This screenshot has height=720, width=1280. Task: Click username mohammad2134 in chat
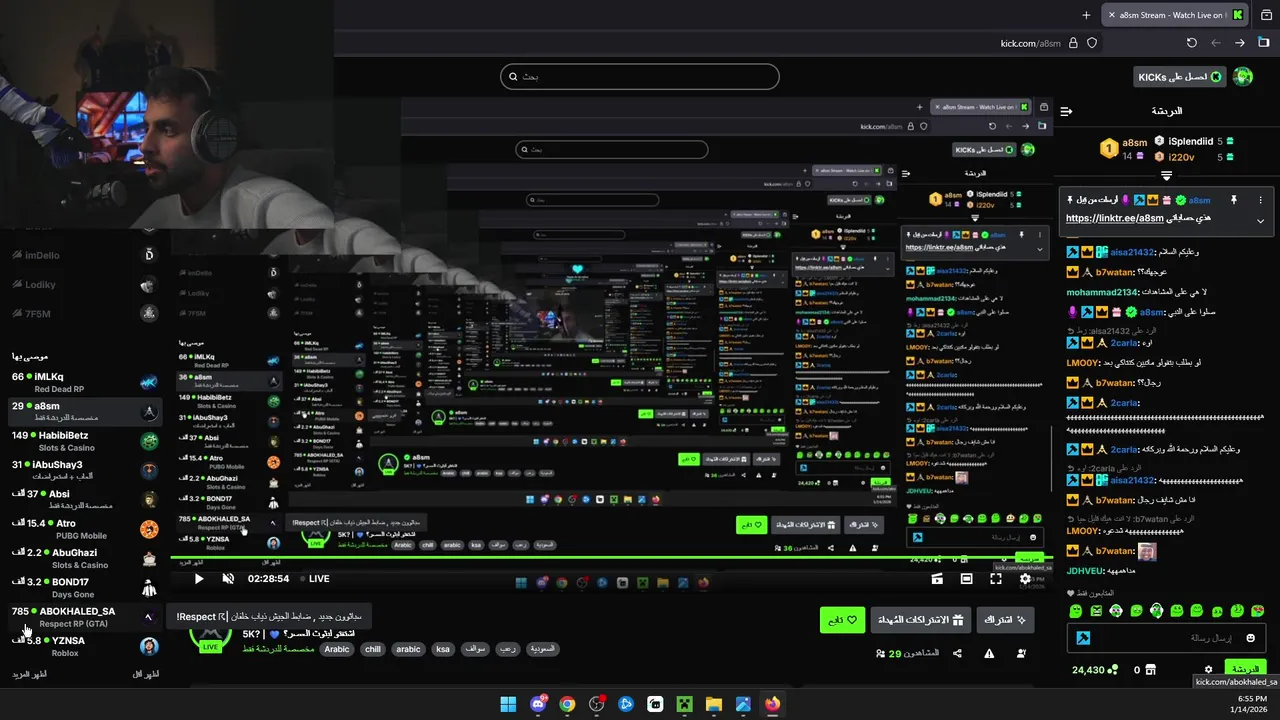coord(1101,292)
